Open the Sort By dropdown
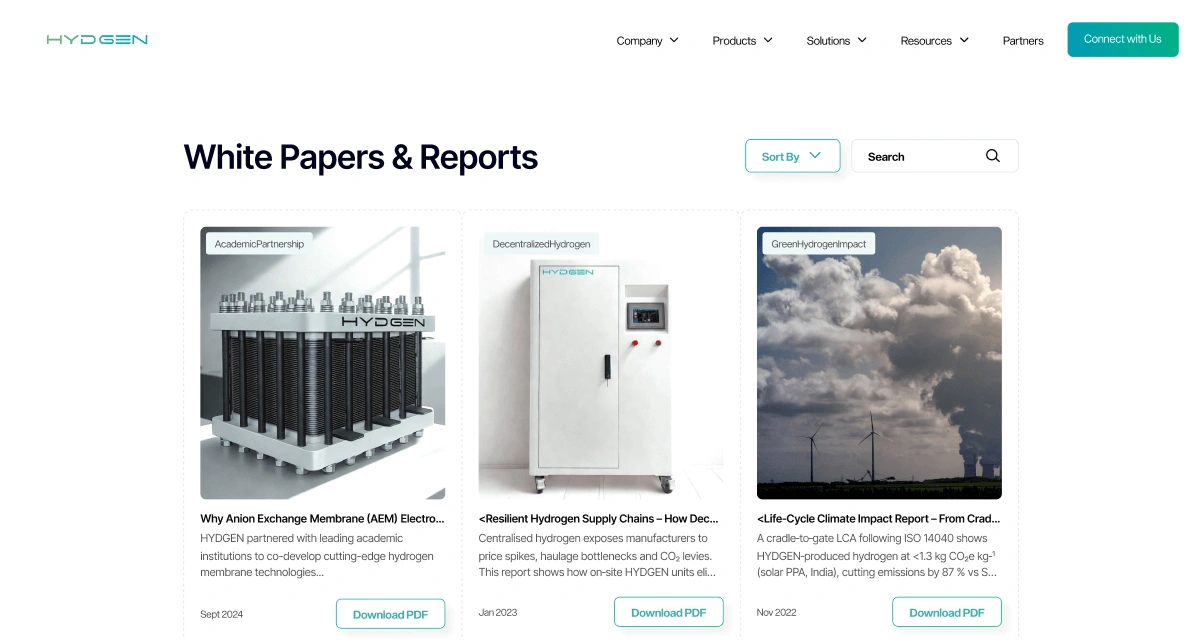 pyautogui.click(x=792, y=156)
